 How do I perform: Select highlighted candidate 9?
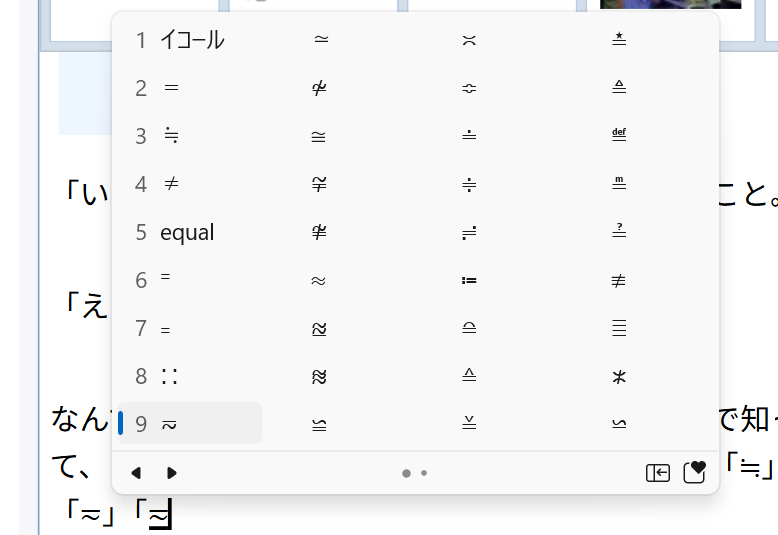pos(190,424)
